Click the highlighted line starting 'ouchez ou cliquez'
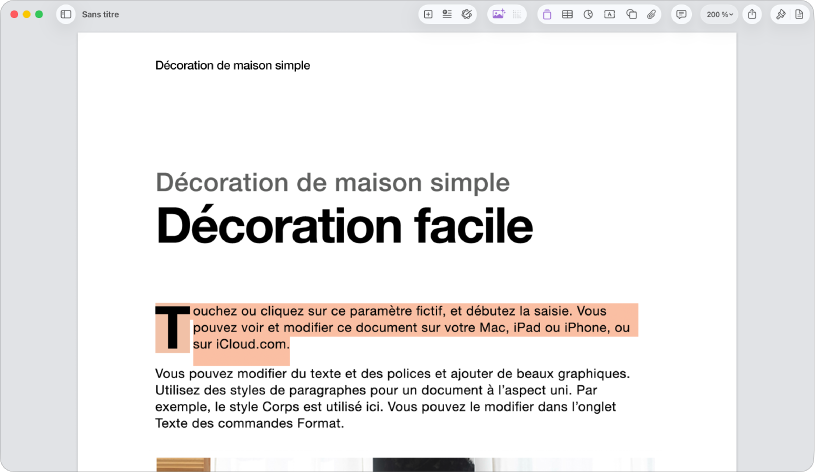 (x=400, y=311)
